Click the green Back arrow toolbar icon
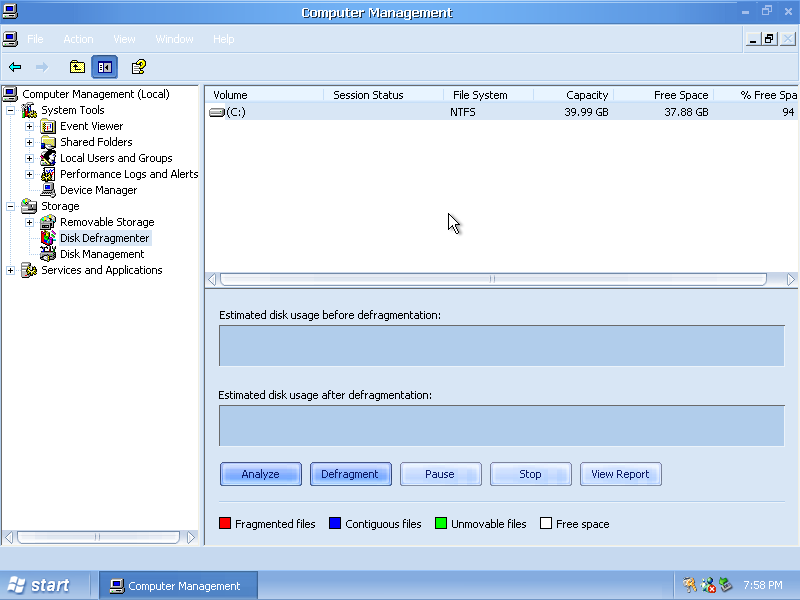This screenshot has width=800, height=600. pyautogui.click(x=15, y=67)
